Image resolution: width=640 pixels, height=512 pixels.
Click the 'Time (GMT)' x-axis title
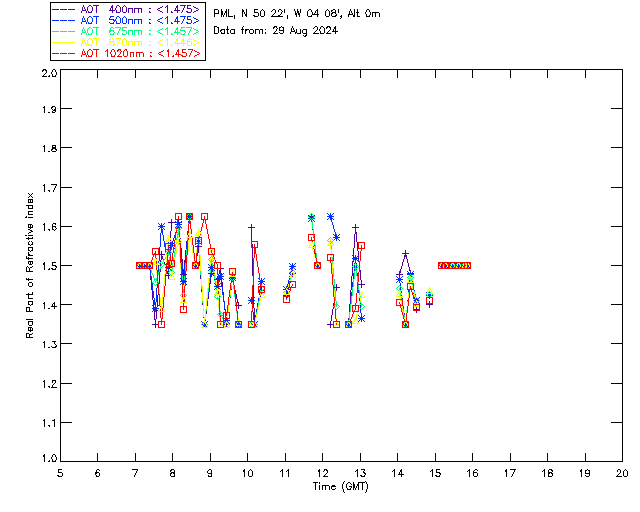point(341,487)
